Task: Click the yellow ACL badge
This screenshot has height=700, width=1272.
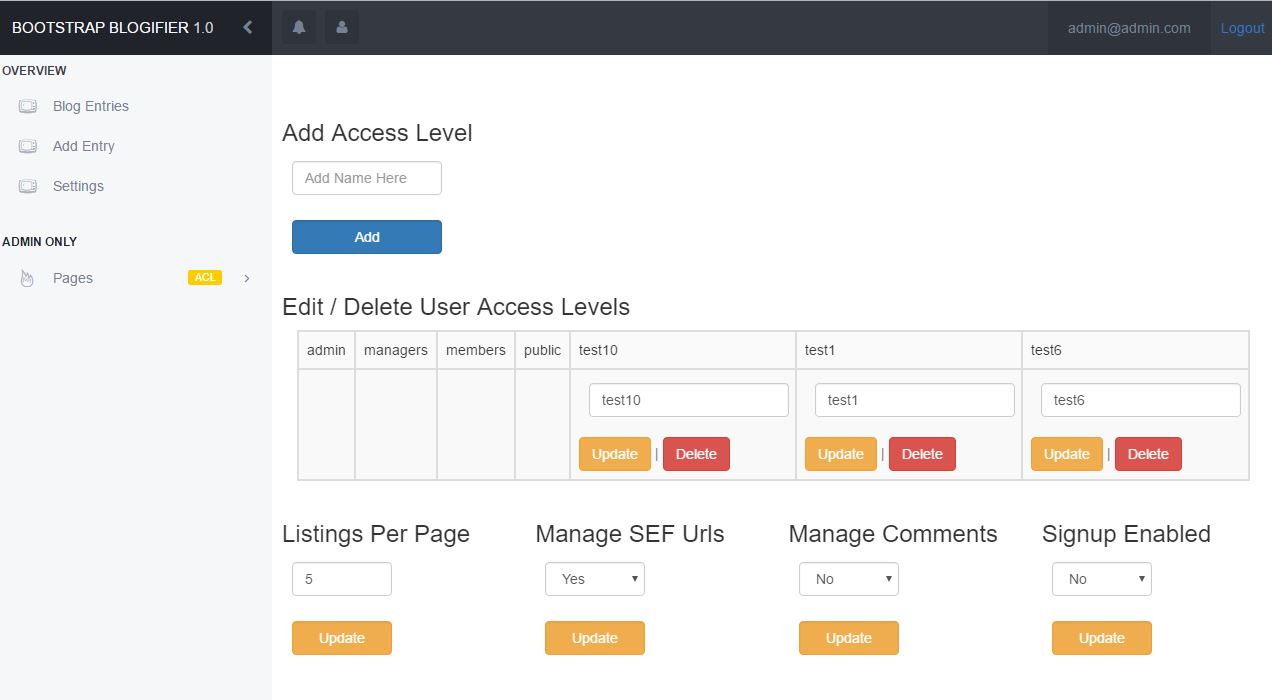Action: pyautogui.click(x=205, y=278)
